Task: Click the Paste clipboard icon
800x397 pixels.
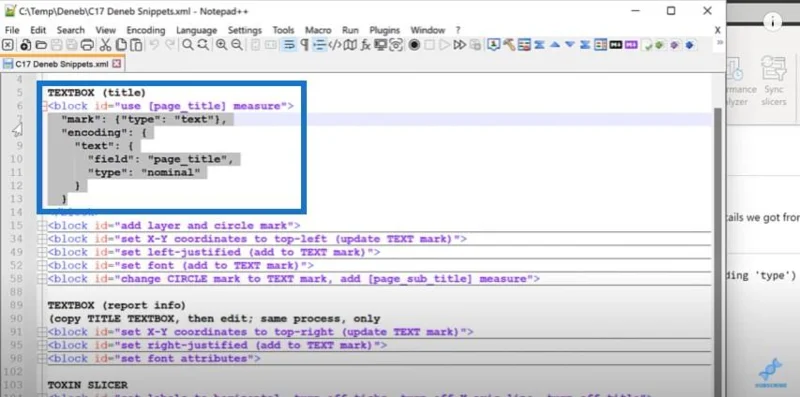Action: (x=136, y=45)
